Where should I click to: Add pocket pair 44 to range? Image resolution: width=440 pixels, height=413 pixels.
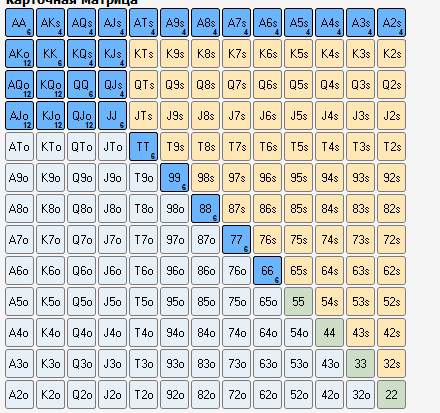click(x=329, y=333)
